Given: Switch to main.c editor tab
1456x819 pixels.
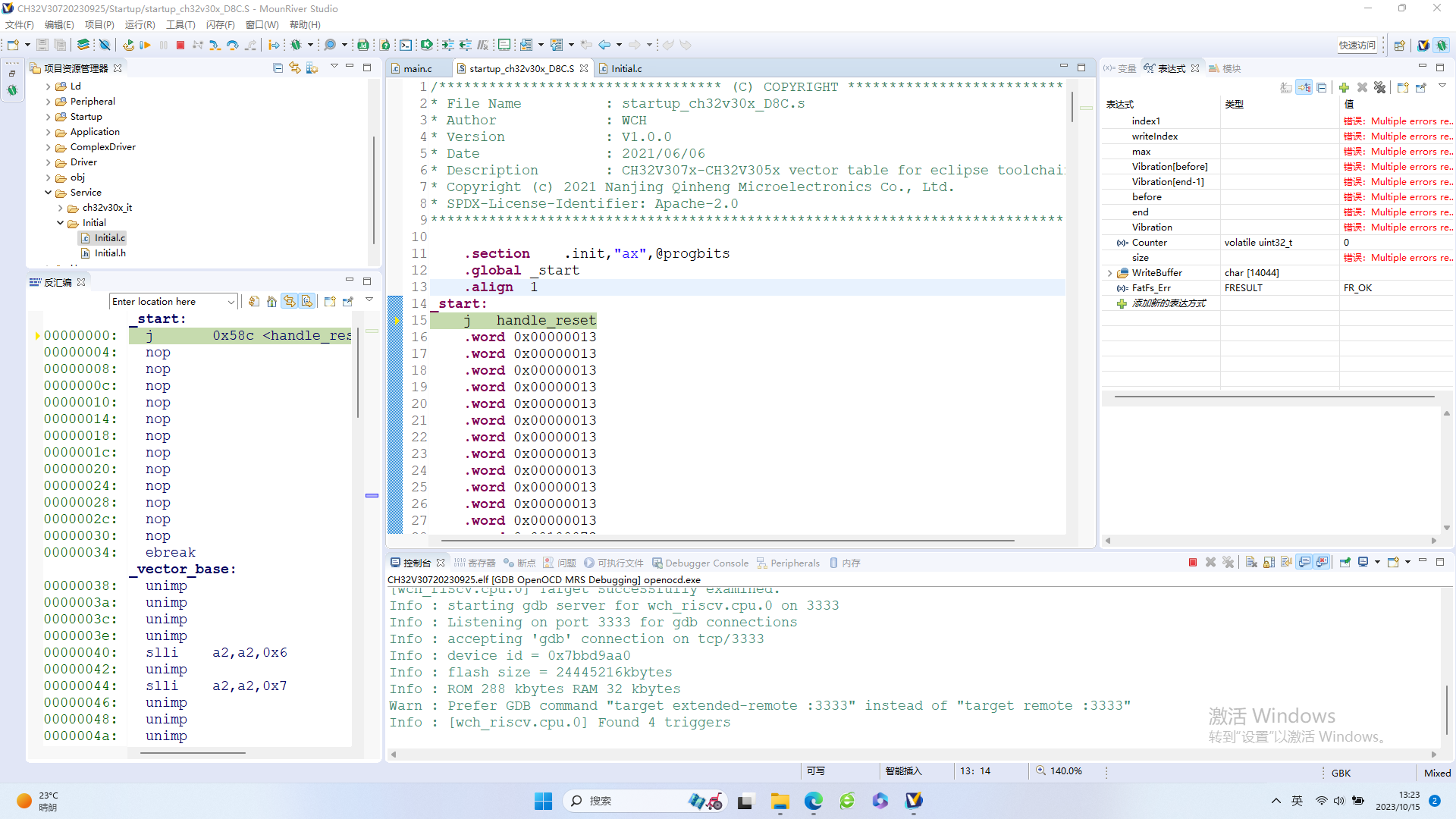Looking at the screenshot, I should tap(417, 68).
